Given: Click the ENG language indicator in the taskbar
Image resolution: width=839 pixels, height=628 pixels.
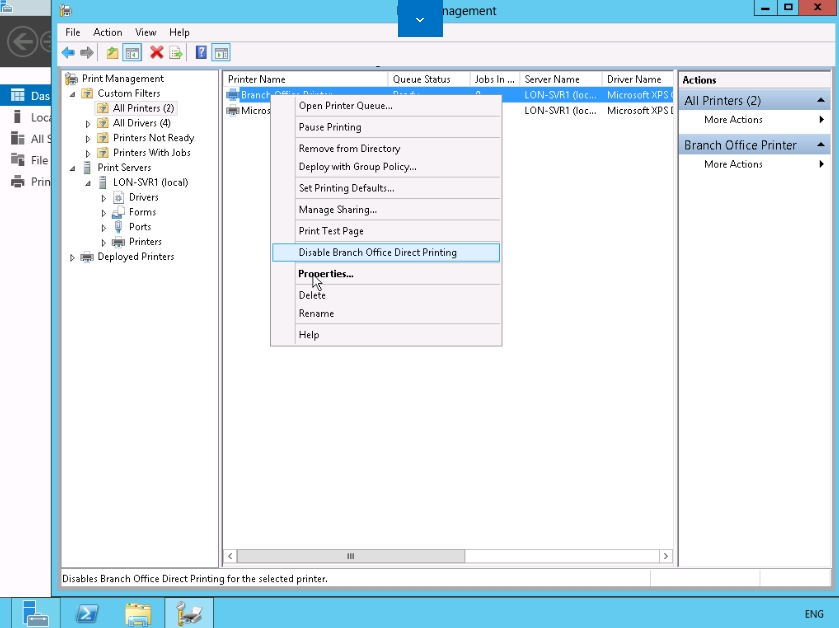Looking at the screenshot, I should [x=814, y=614].
